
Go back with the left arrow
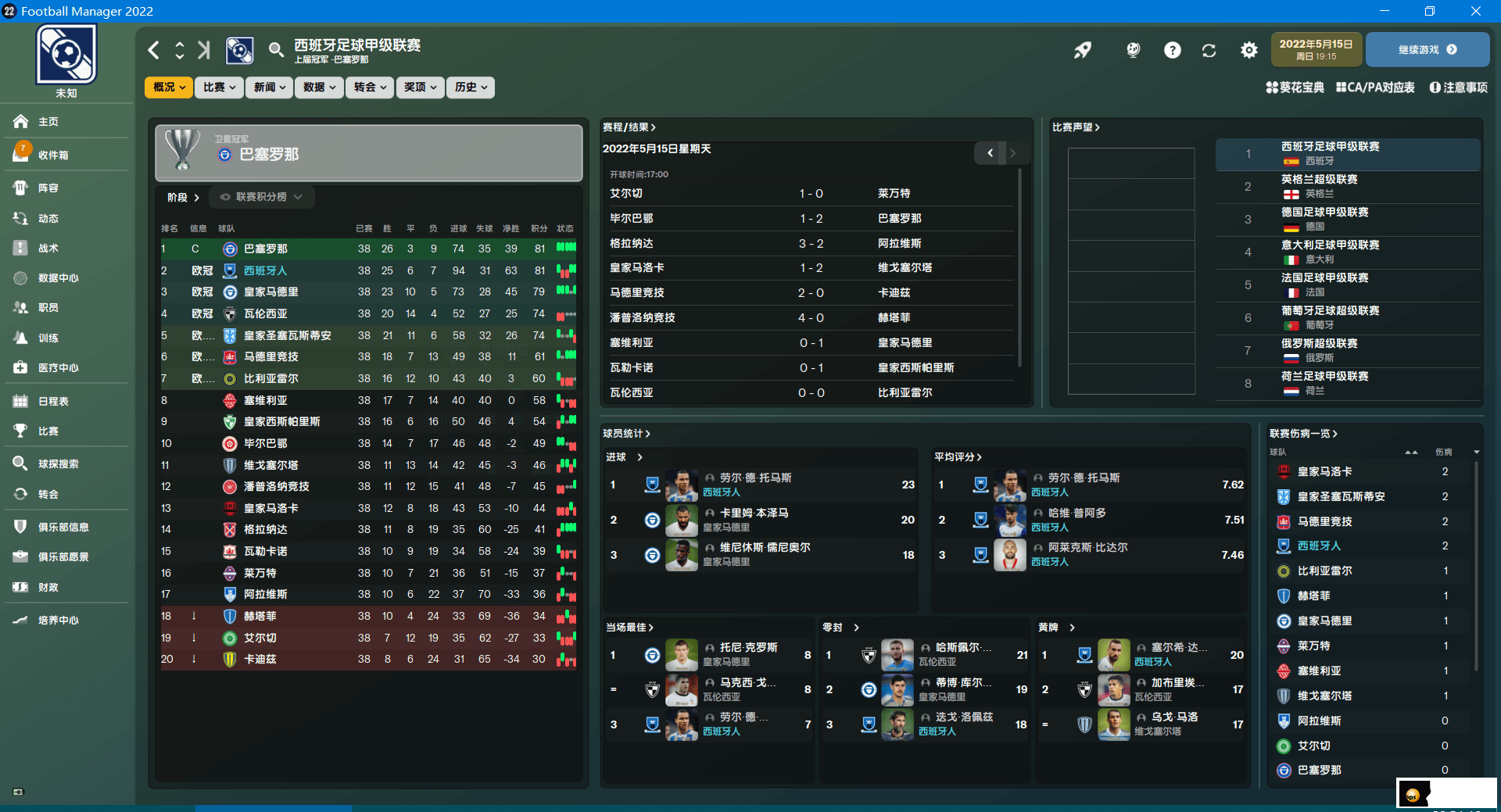[x=154, y=50]
